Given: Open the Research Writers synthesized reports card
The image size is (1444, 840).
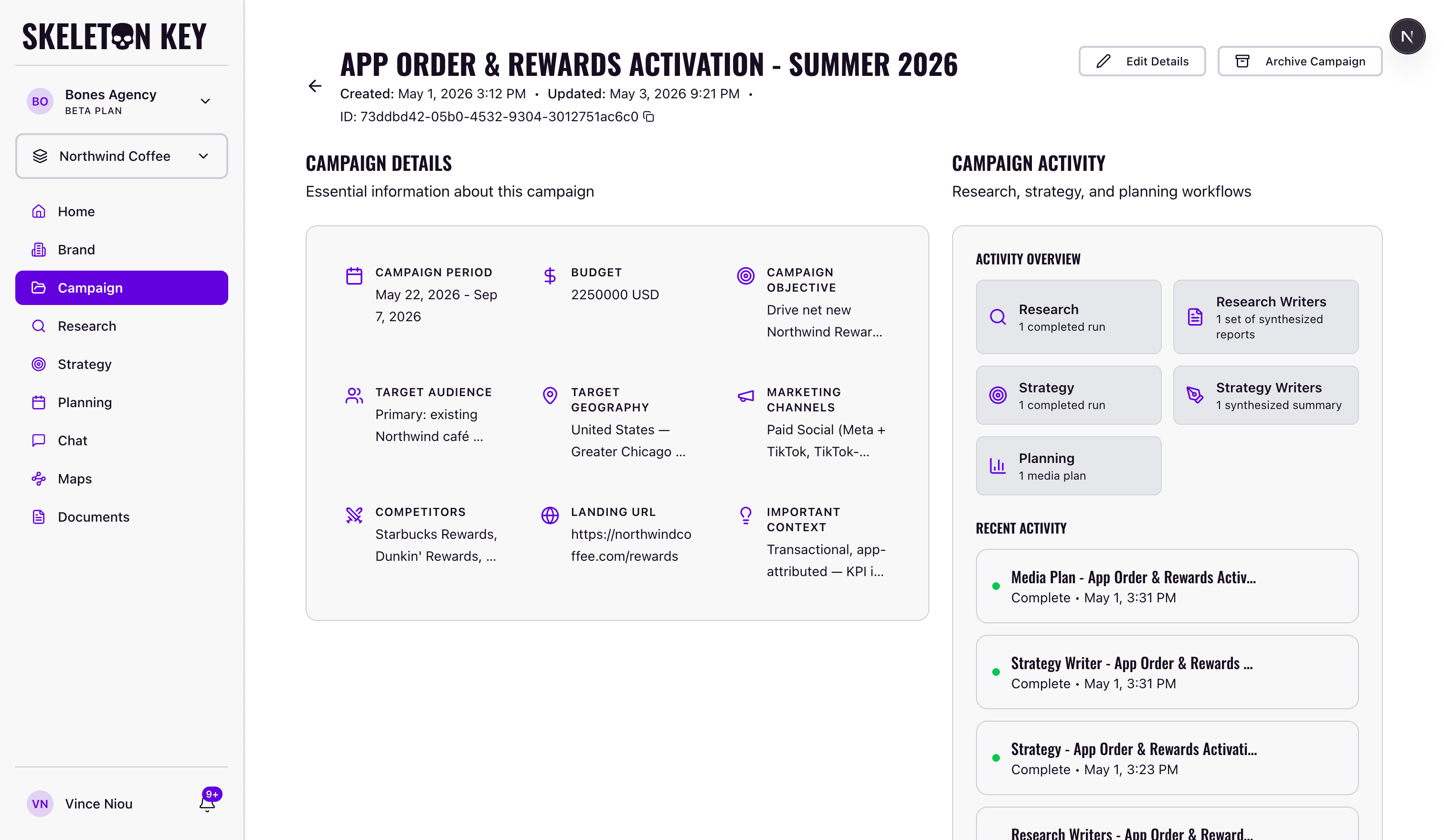Looking at the screenshot, I should tap(1266, 316).
